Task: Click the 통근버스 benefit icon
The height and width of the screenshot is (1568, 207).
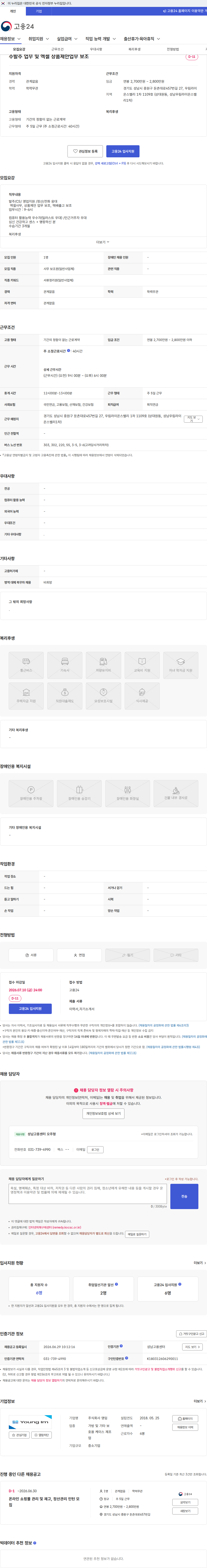Action: click(26, 665)
